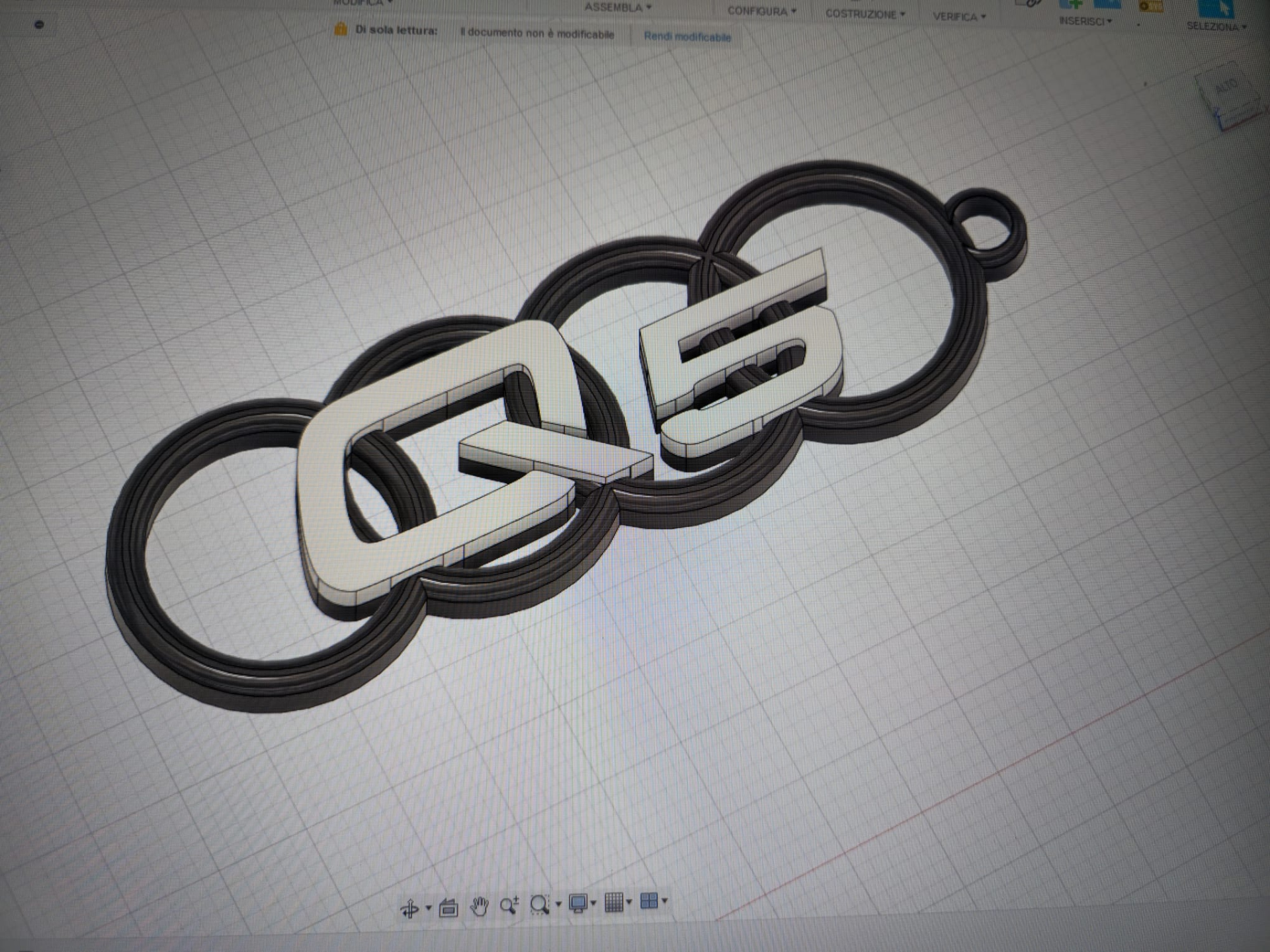Open Grid and Snaps settings icon
The image size is (1270, 952).
(614, 902)
